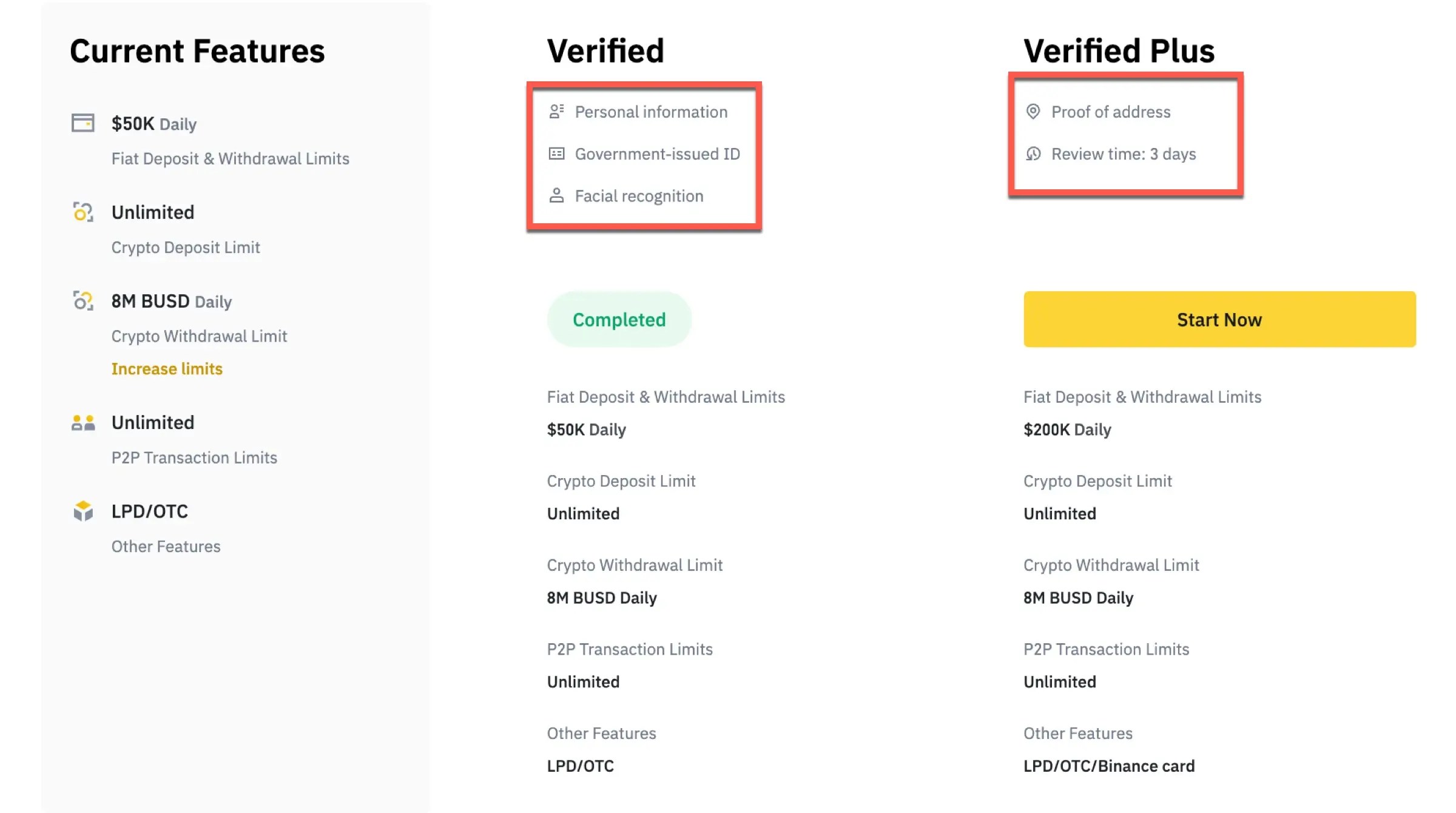Click the P2P transaction limits icon
Image resolution: width=1456 pixels, height=813 pixels.
[84, 421]
